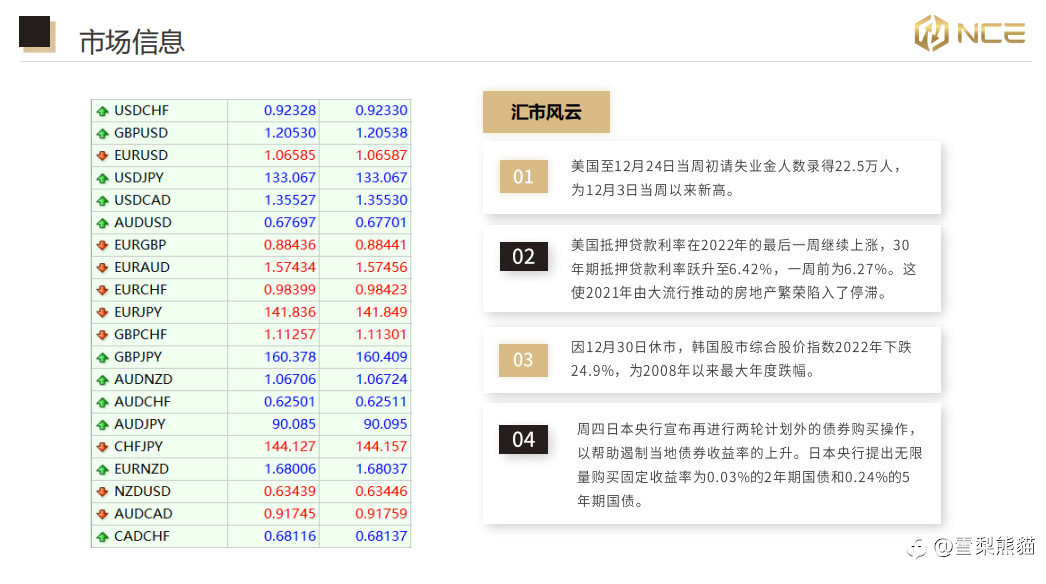Click the NCE logo
This screenshot has width=1046, height=584.
point(969,33)
